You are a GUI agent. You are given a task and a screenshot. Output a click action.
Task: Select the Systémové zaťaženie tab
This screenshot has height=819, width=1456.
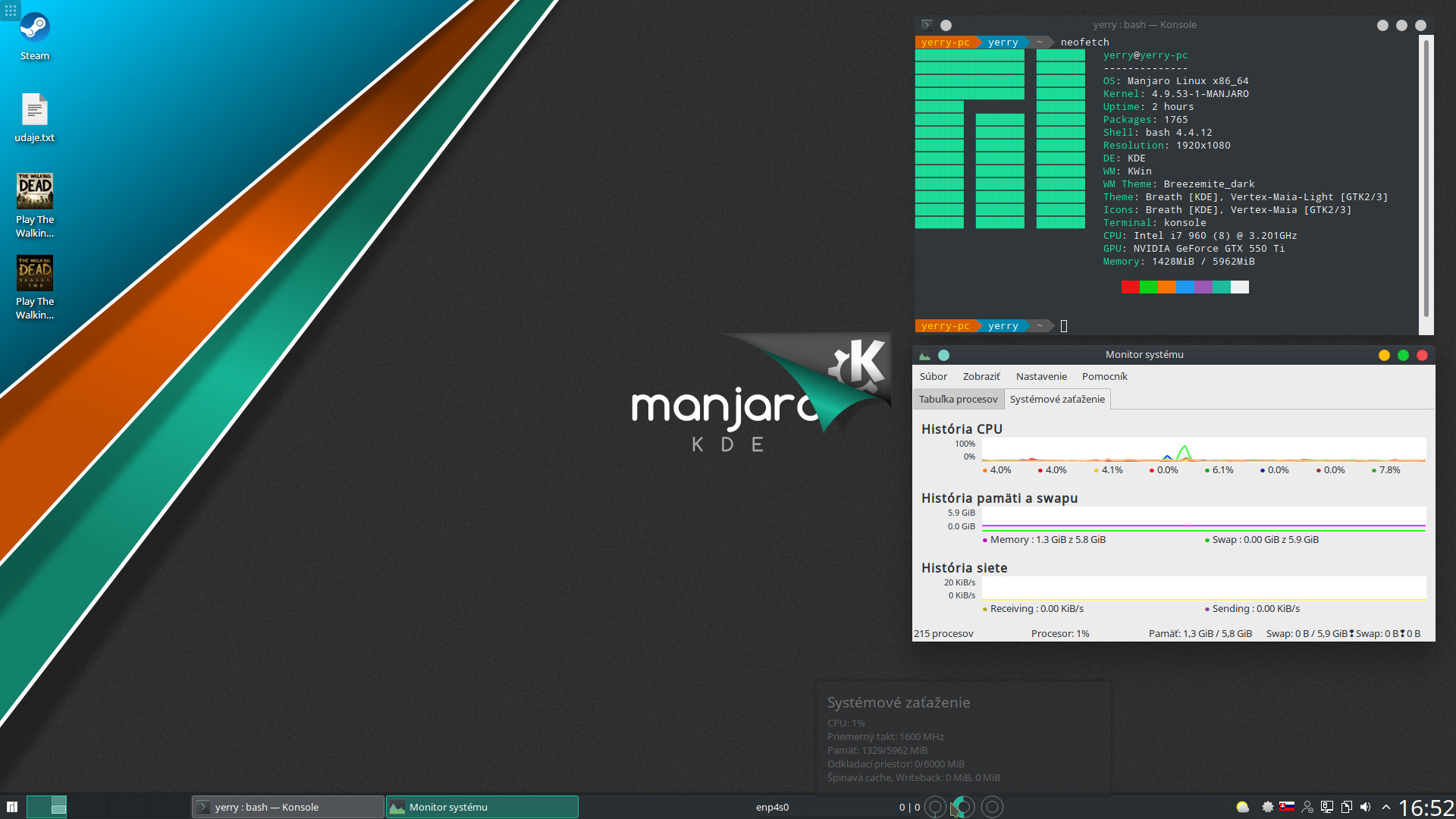[1057, 399]
